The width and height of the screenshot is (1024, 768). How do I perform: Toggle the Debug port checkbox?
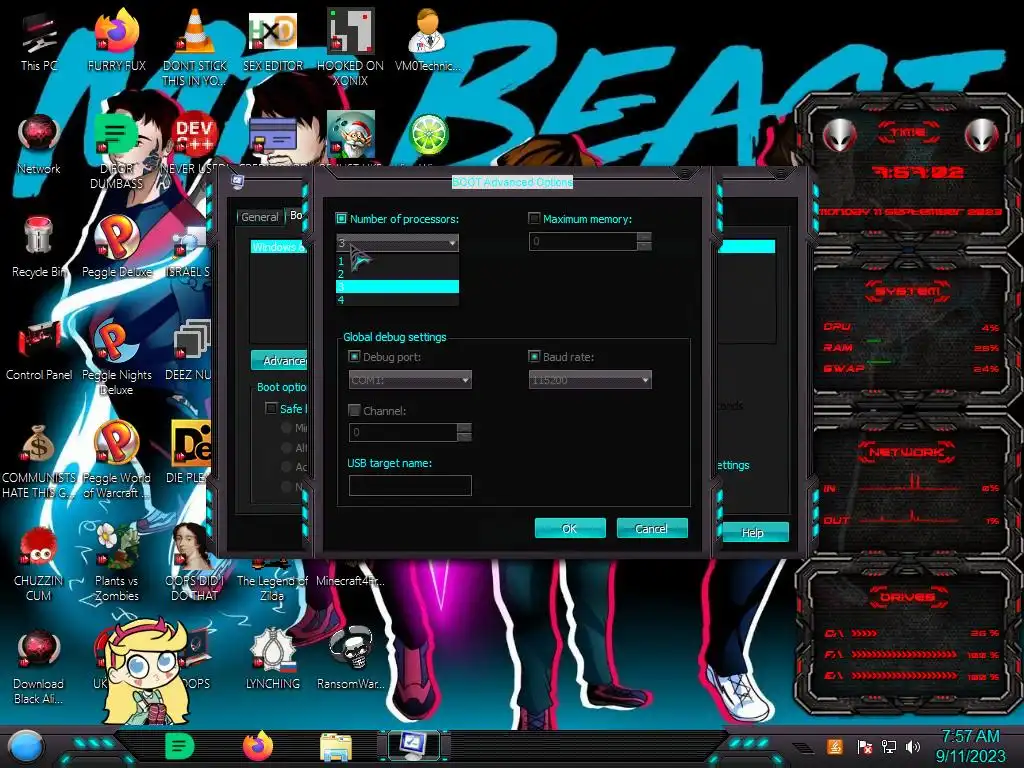coord(354,357)
